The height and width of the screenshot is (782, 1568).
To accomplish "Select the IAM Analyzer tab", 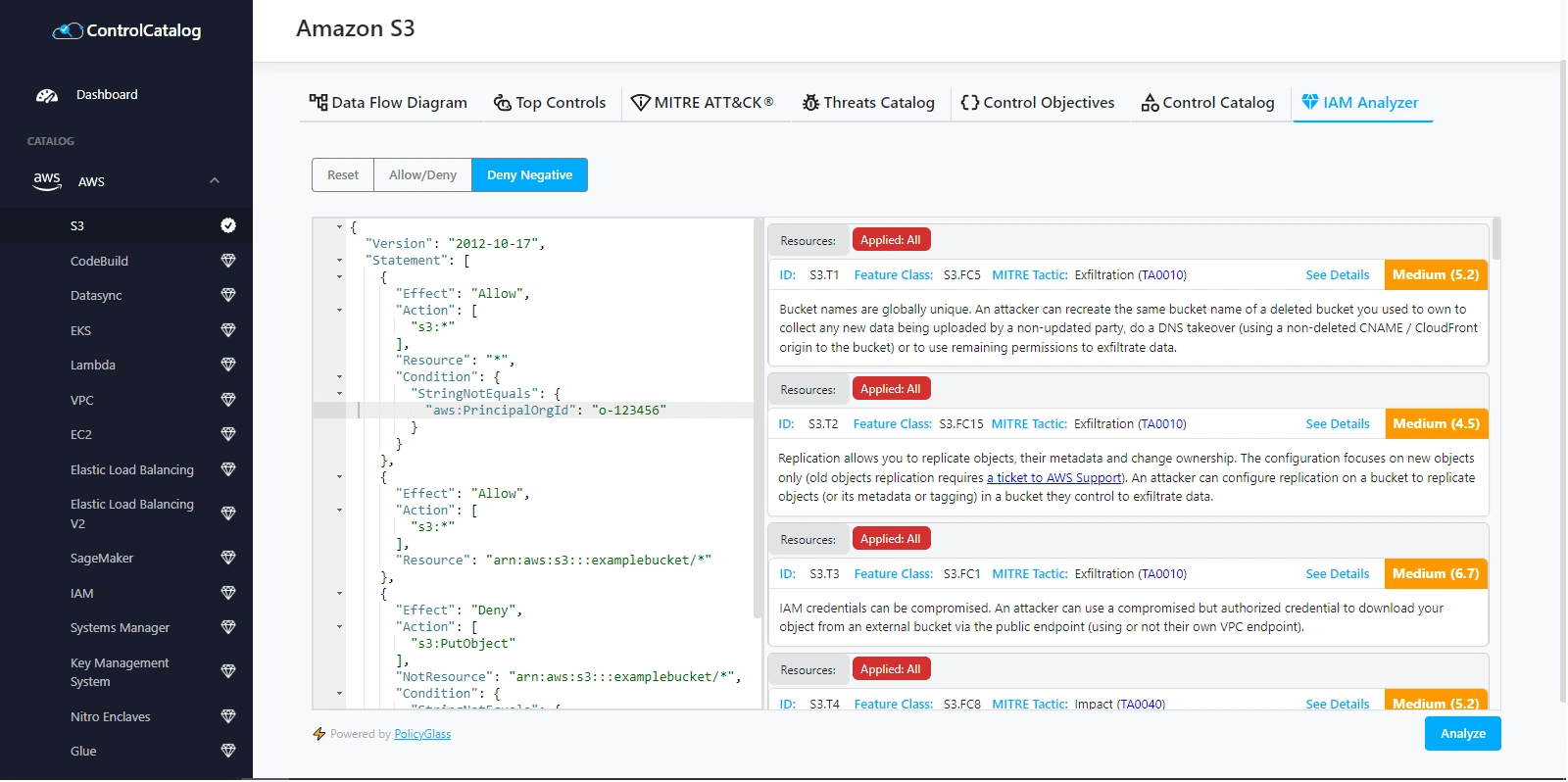I will tap(1360, 103).
